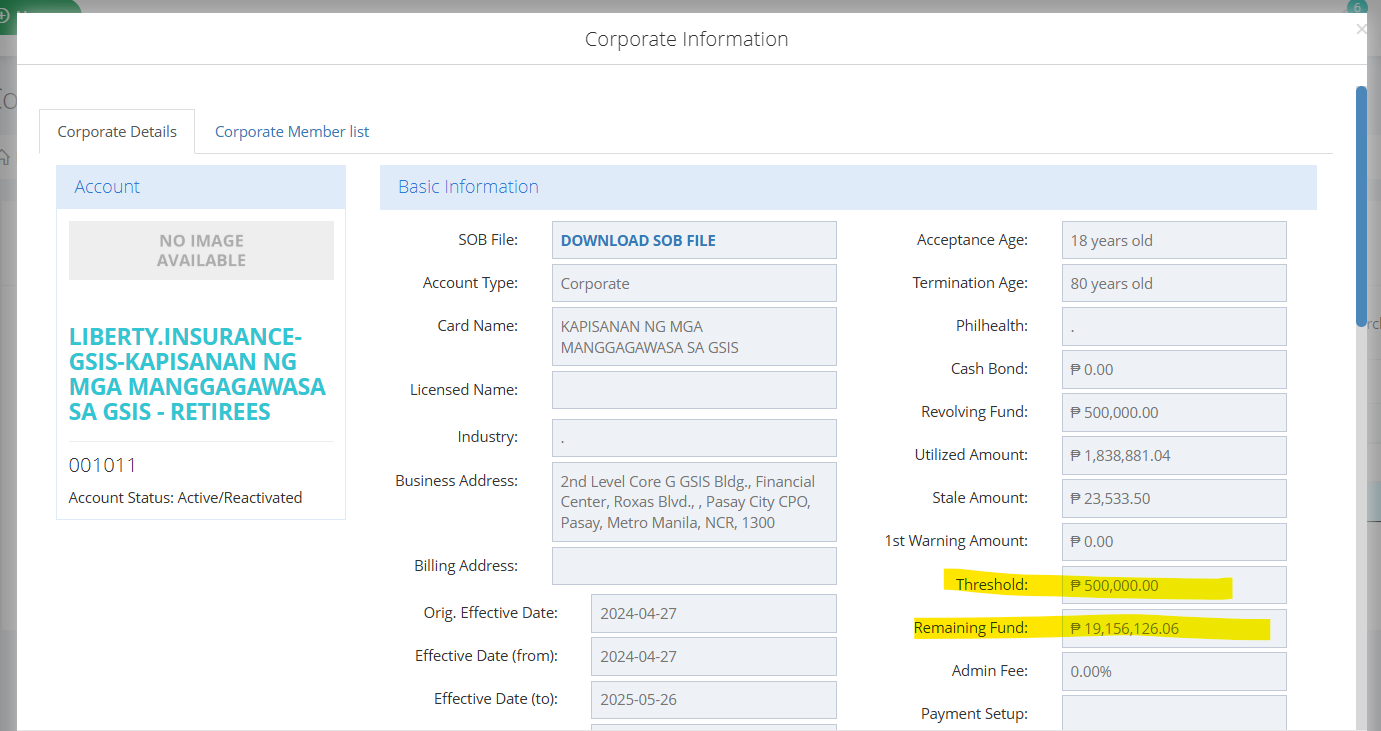Click the Threshold value field
Image resolution: width=1381 pixels, height=731 pixels.
(x=1174, y=585)
